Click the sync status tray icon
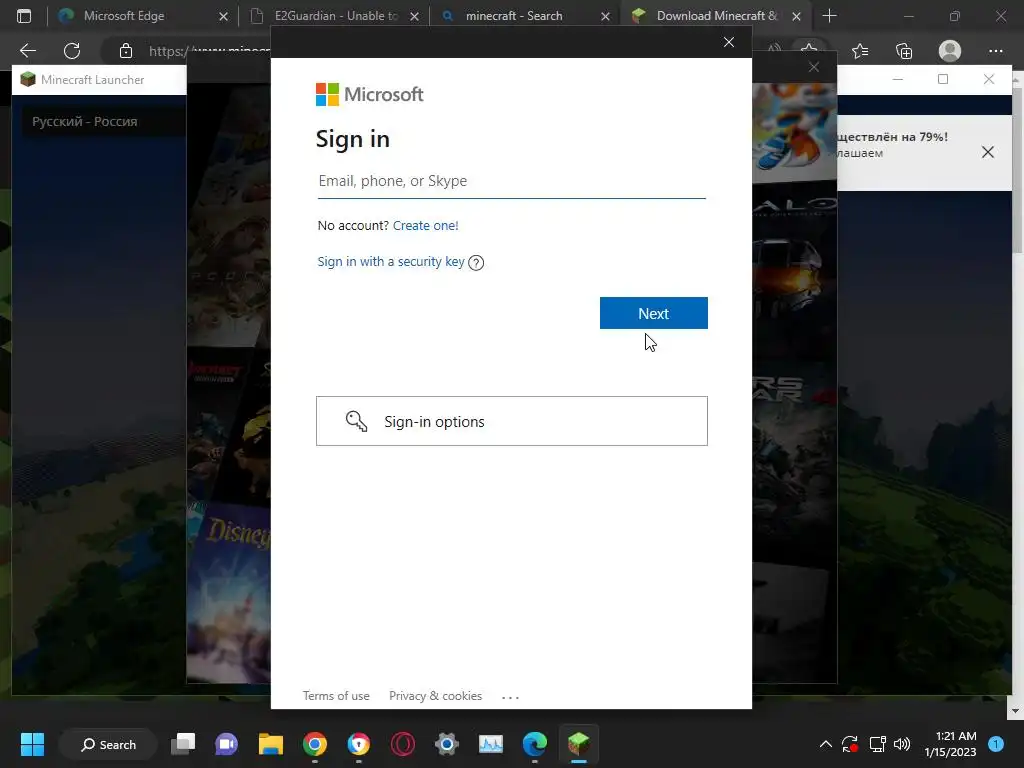 (850, 744)
